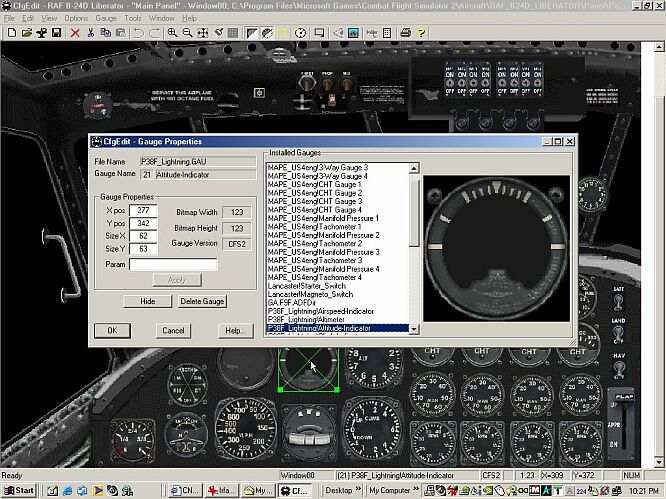Click the Windows Start button
666x499 pixels.
tap(19, 491)
